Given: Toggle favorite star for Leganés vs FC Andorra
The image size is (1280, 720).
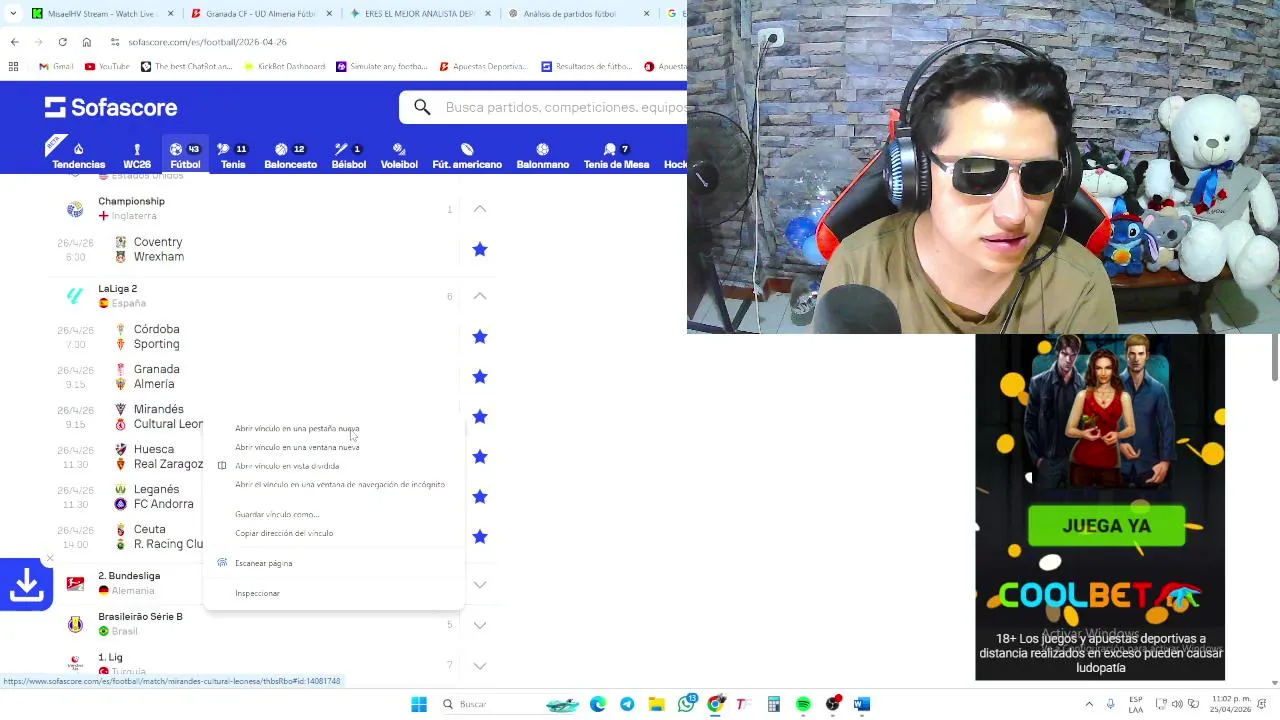Looking at the screenshot, I should coord(480,497).
